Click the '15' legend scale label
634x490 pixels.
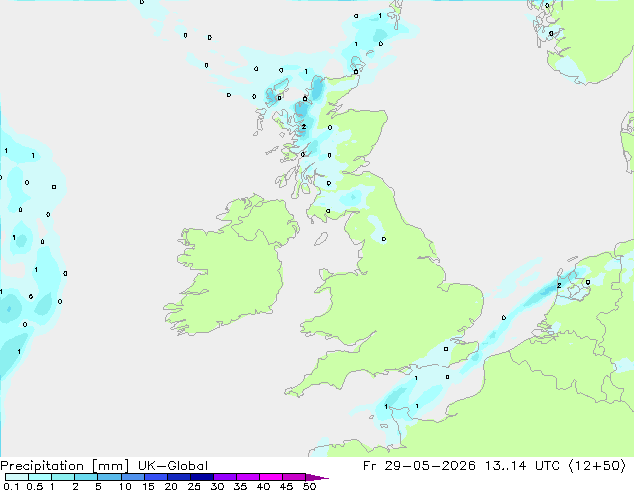coord(148,486)
